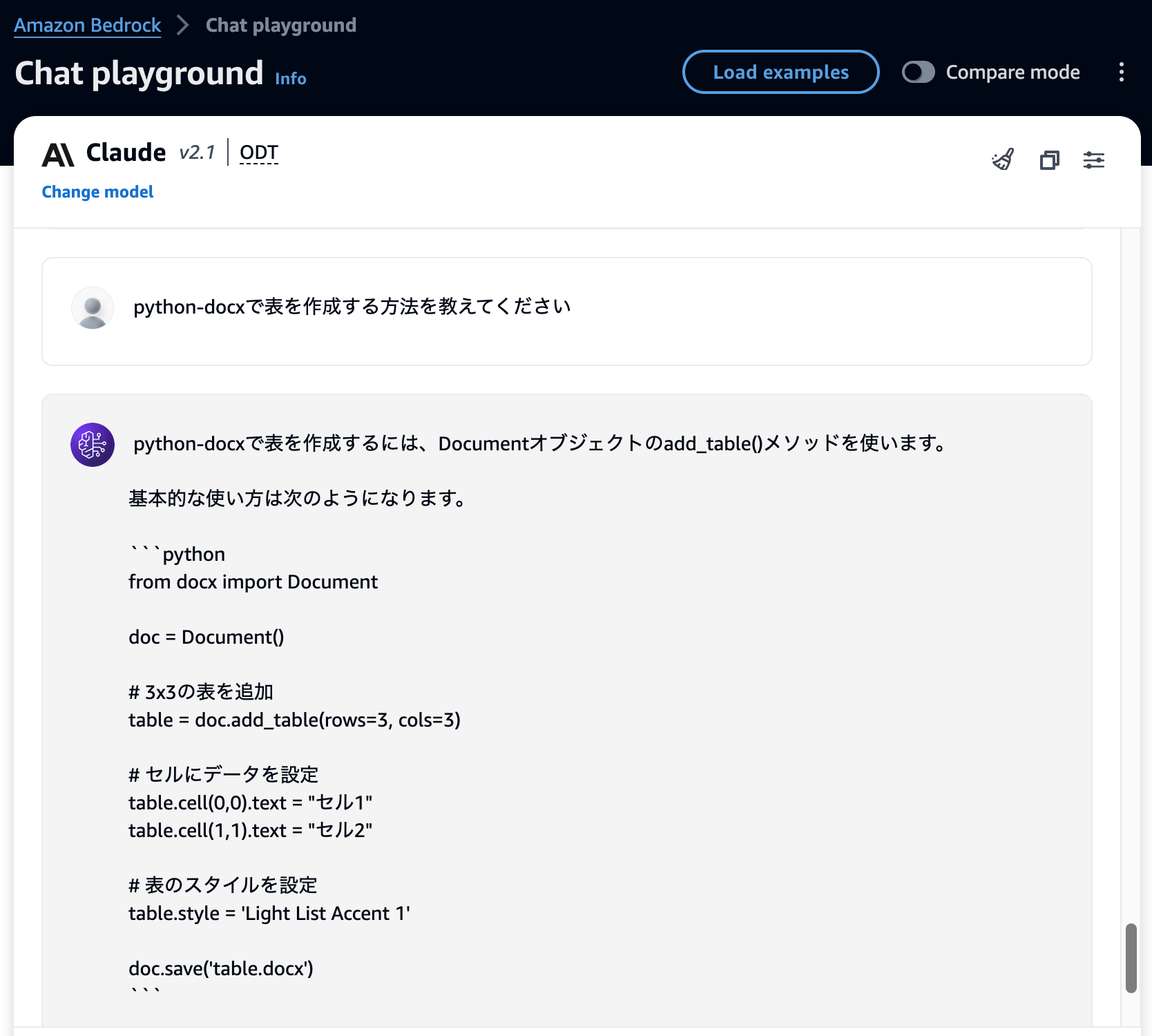
Task: Click the comment '# 表のスタイルを設定'
Action: pos(223,885)
